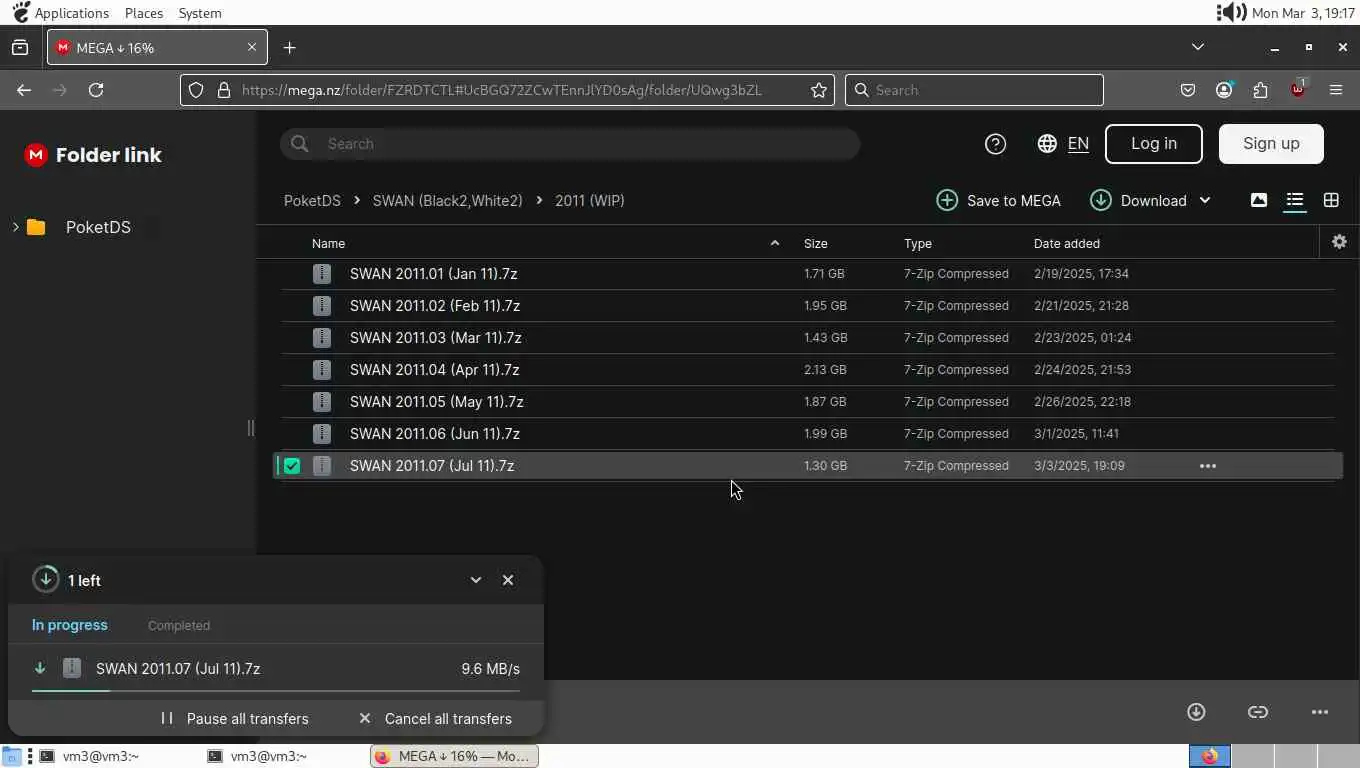This screenshot has height=768, width=1360.
Task: Collapse the transfers panel chevron
Action: click(x=476, y=580)
